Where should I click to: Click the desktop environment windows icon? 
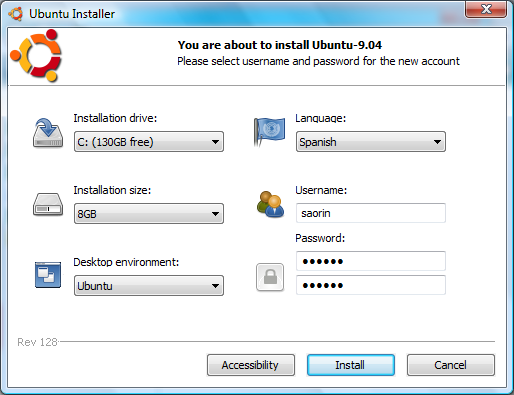click(x=48, y=275)
